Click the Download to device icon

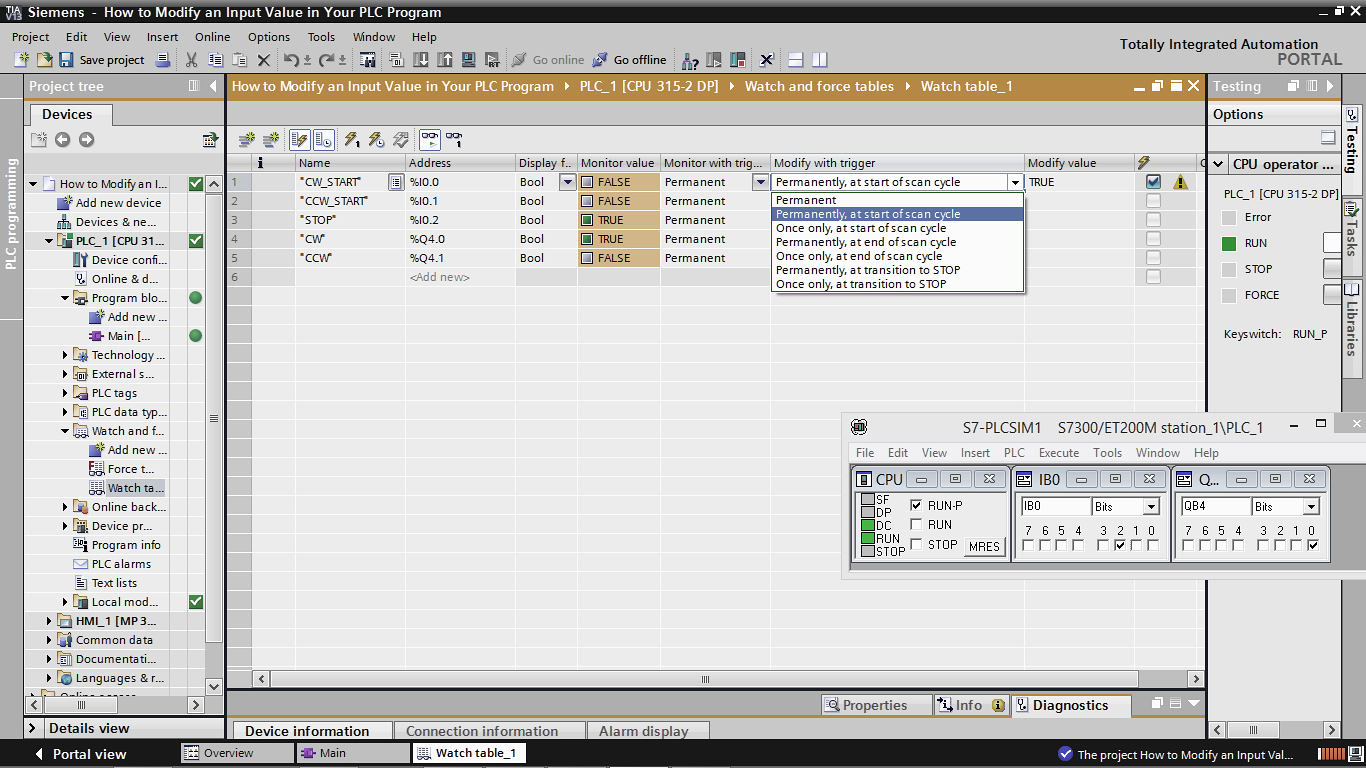[421, 60]
